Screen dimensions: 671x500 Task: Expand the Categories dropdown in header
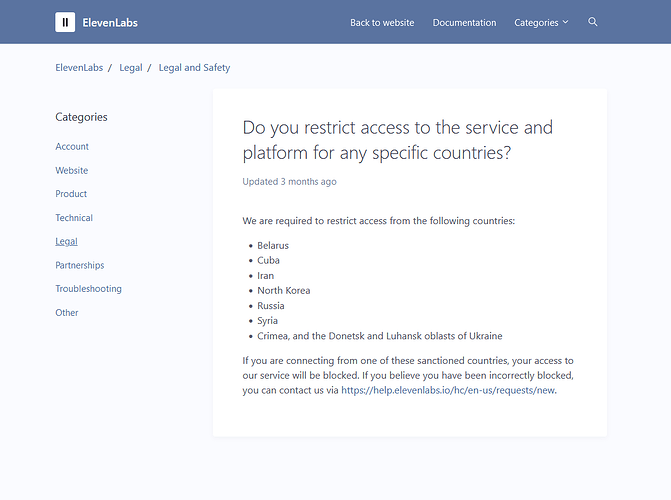click(x=541, y=23)
